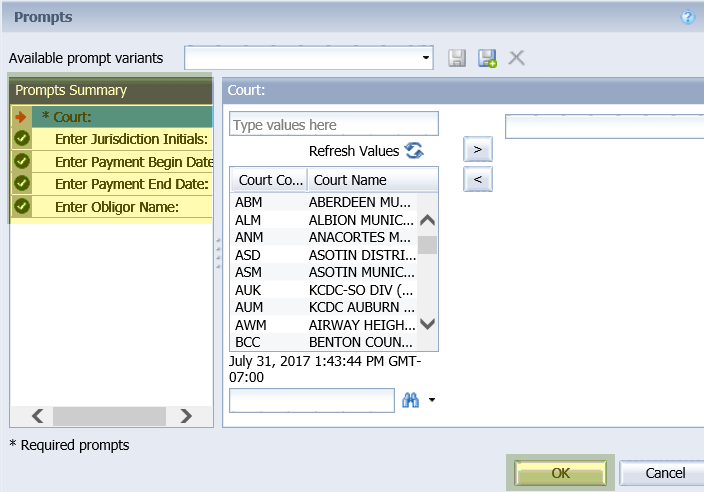Select the ABM Aberdeen row
The height and width of the screenshot is (492, 704).
(324, 202)
